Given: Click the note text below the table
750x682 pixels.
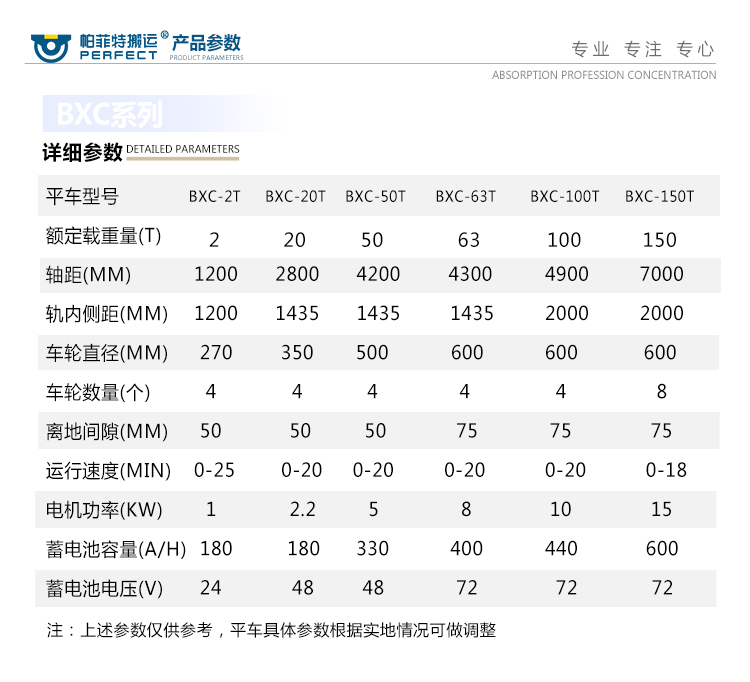Looking at the screenshot, I should pos(271,630).
